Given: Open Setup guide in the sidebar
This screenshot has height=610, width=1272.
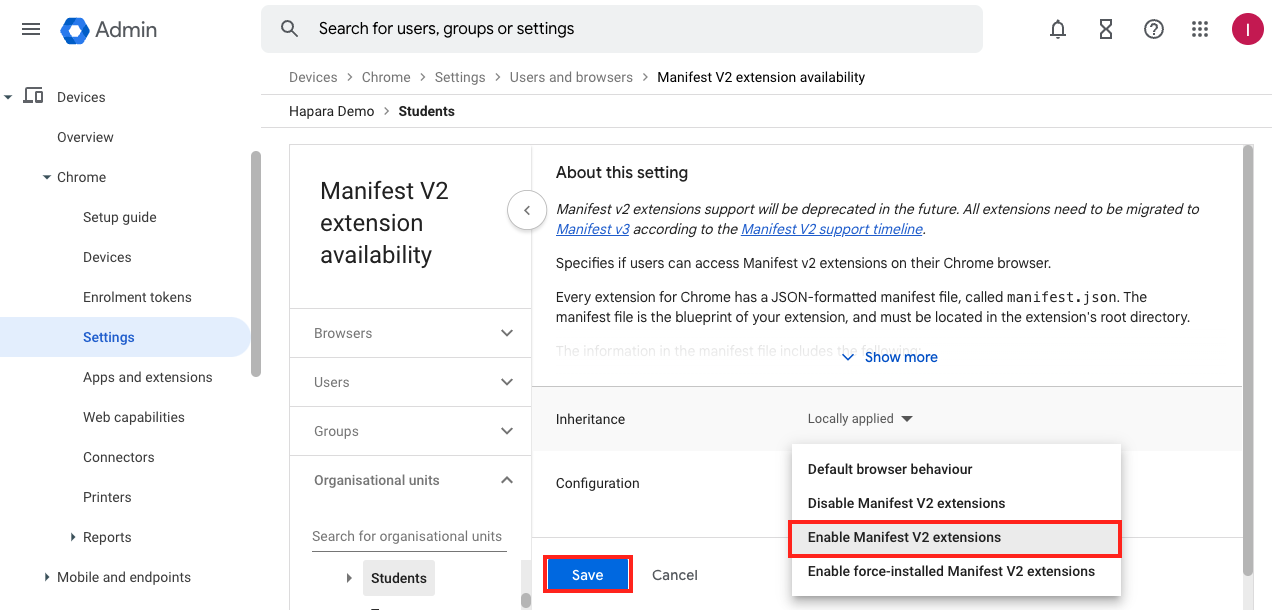Looking at the screenshot, I should pyautogui.click(x=120, y=217).
